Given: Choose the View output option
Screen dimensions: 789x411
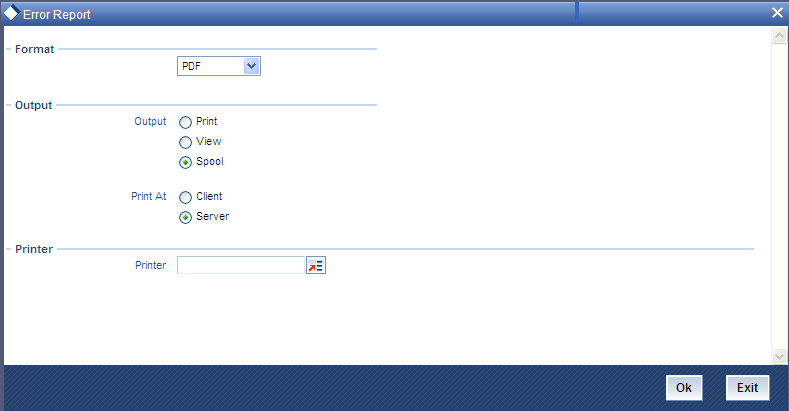Looking at the screenshot, I should tap(186, 142).
